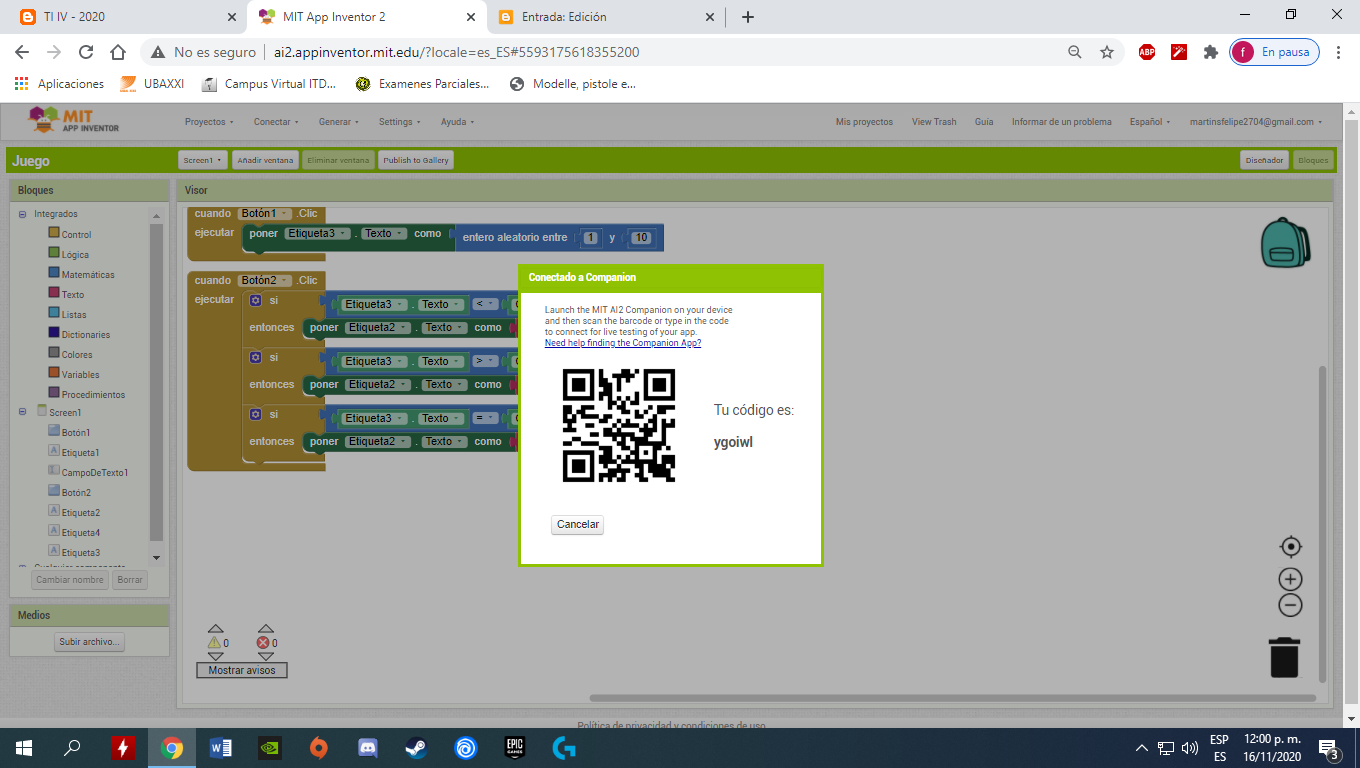This screenshot has width=1360, height=768.
Task: Select Botón2 component in tree
Action: tap(75, 492)
